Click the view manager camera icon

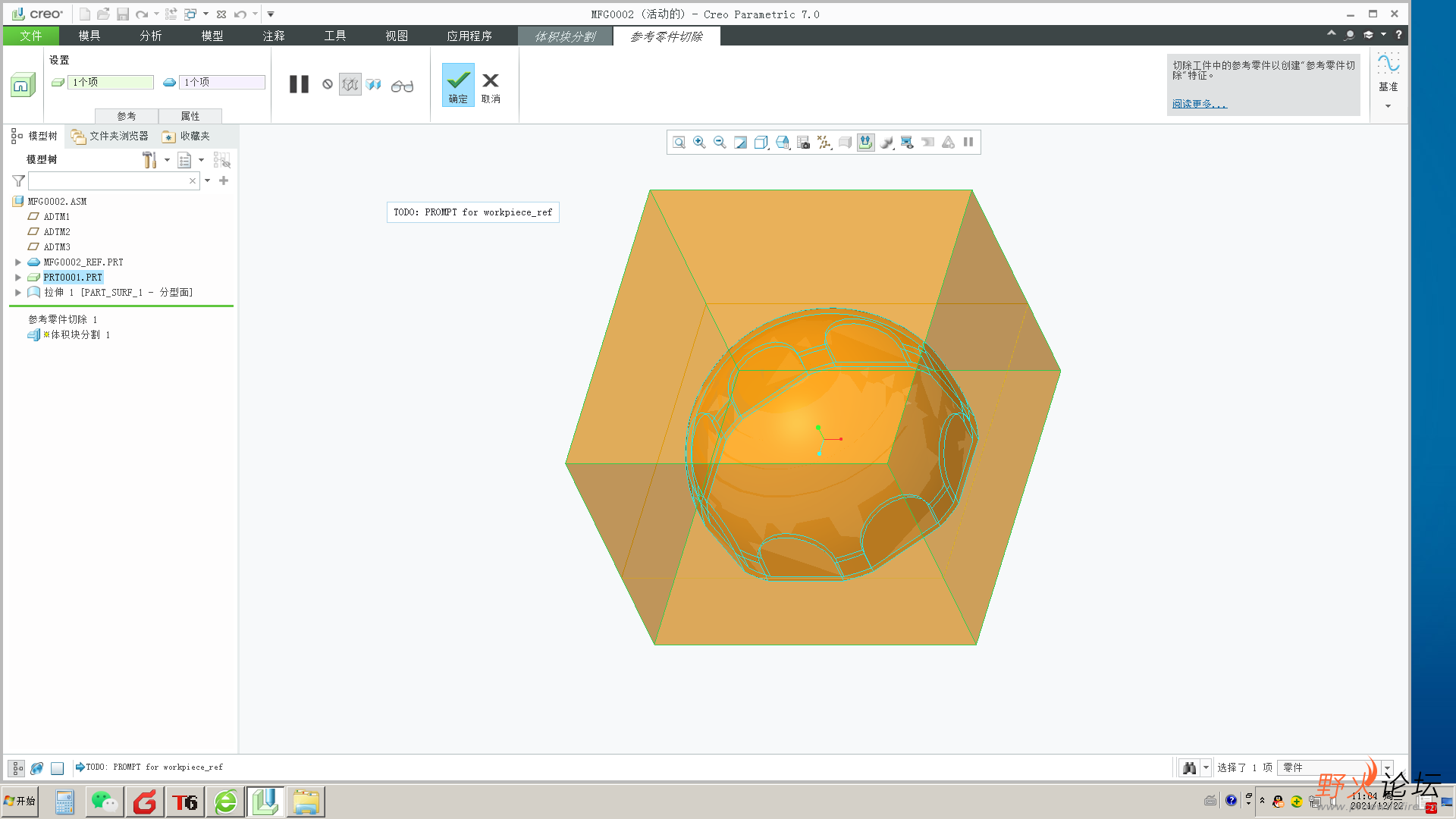point(804,143)
